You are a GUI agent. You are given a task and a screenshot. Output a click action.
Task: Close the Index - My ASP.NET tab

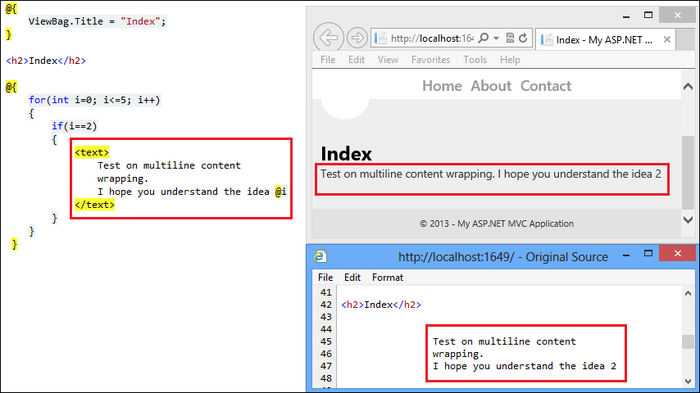pyautogui.click(x=667, y=39)
